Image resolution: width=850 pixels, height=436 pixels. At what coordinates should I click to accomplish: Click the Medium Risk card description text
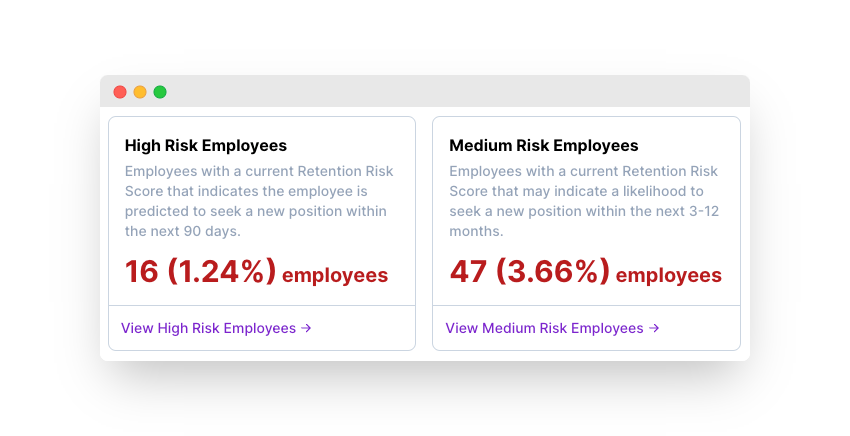(584, 201)
